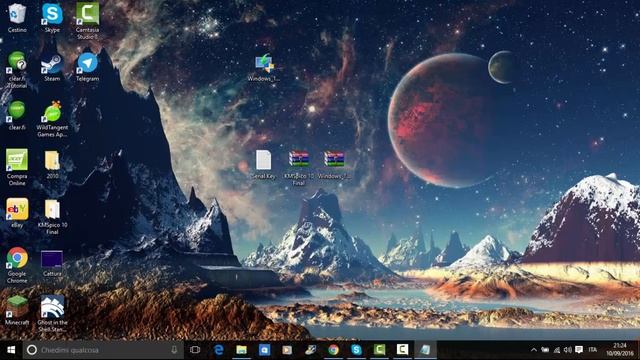640x360 pixels.
Task: Open the Google Chrome desktop shortcut
Action: click(x=17, y=265)
